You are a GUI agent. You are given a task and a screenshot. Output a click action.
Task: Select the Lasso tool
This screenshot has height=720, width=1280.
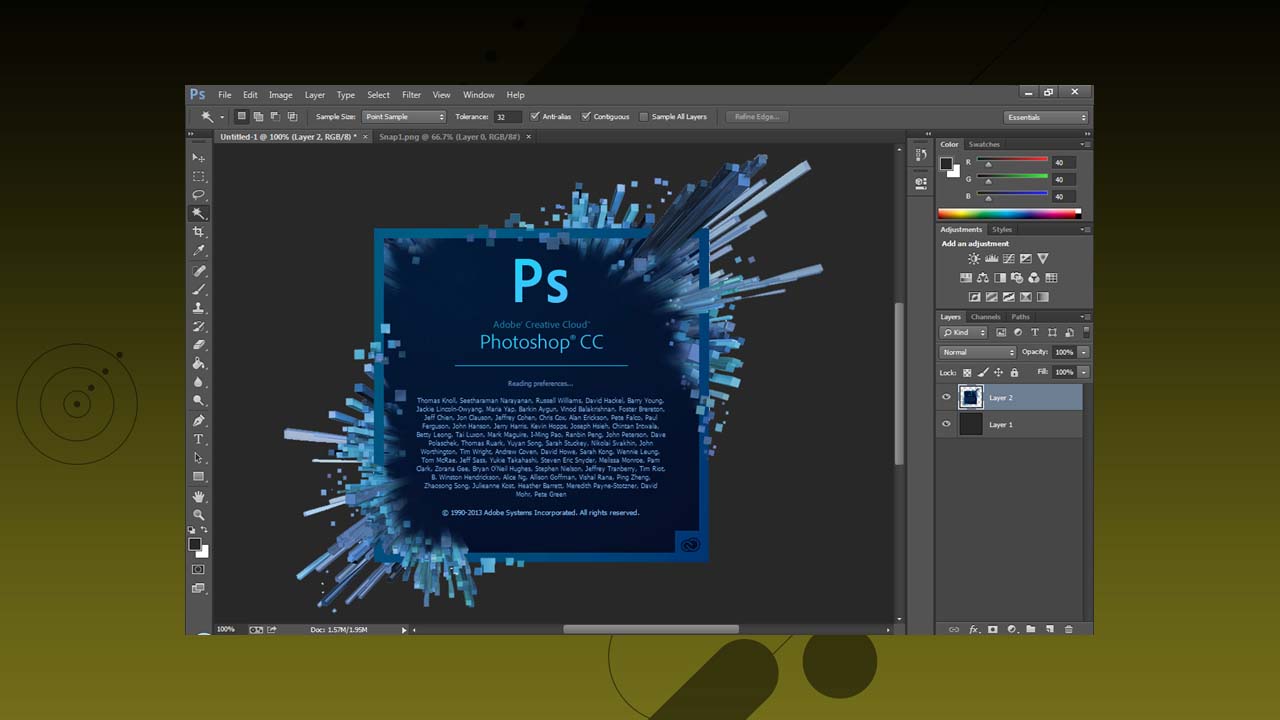pyautogui.click(x=198, y=194)
